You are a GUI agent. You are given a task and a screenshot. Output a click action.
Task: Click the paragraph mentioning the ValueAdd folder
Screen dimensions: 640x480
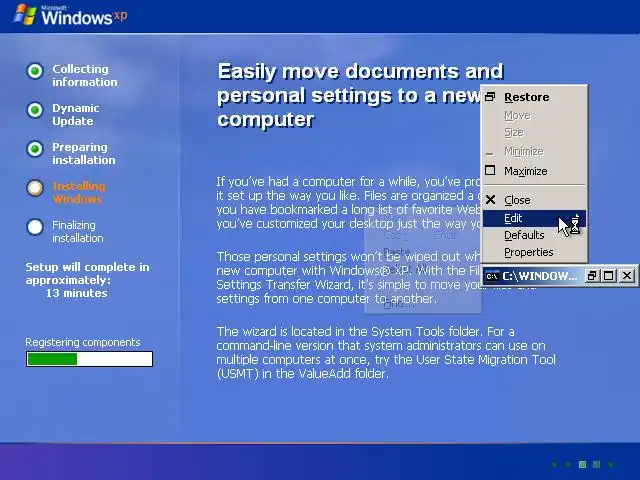click(386, 353)
